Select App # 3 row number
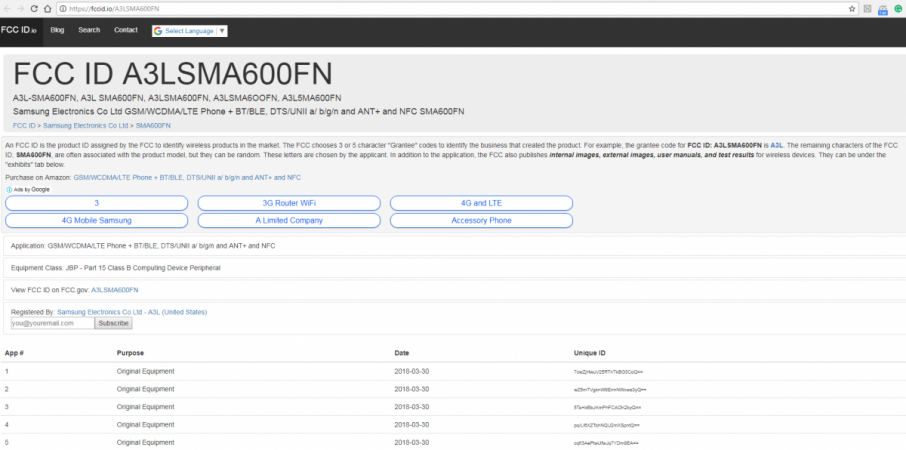906x450 pixels. (7, 407)
